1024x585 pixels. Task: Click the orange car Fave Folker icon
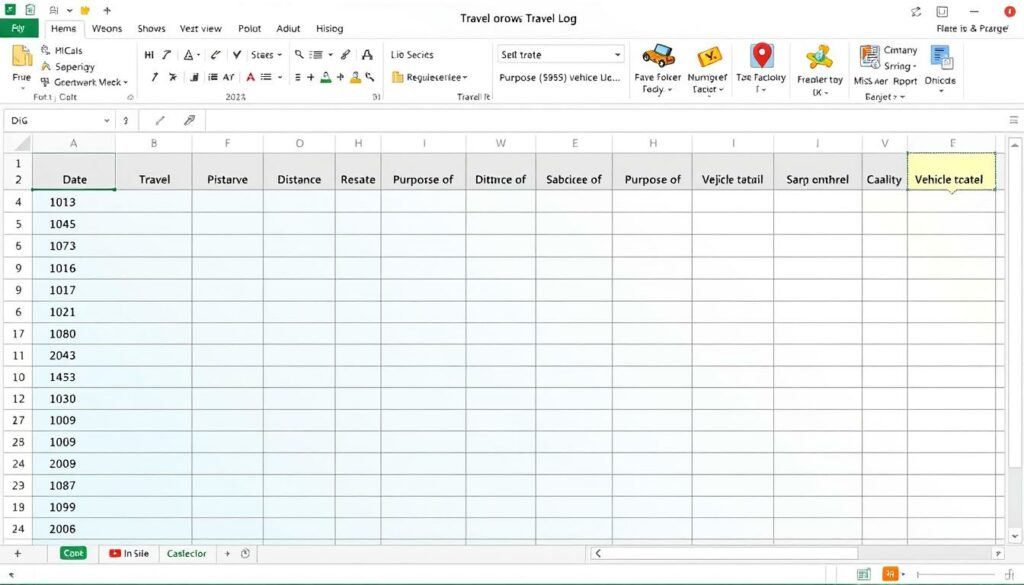pos(658,56)
